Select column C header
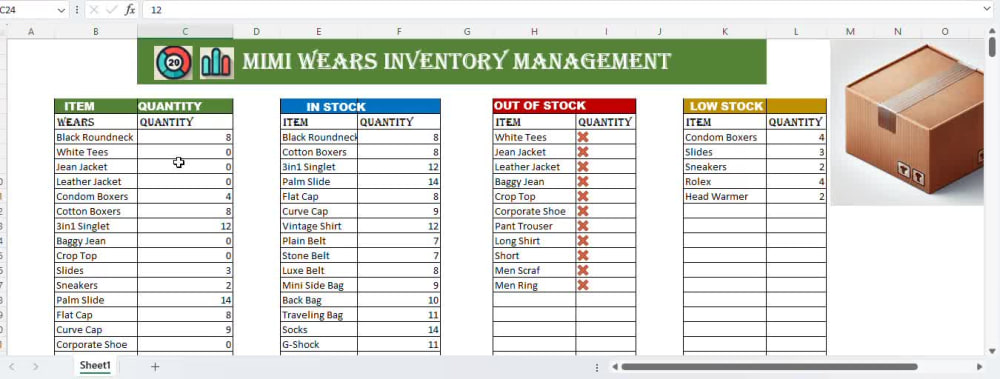 tap(185, 31)
